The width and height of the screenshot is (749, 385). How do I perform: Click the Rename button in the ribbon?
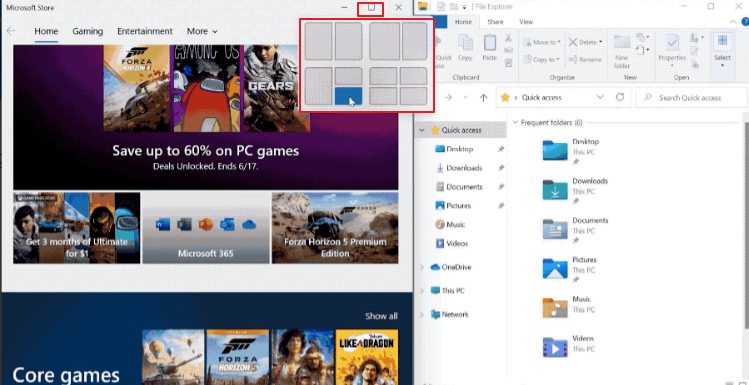585,60
